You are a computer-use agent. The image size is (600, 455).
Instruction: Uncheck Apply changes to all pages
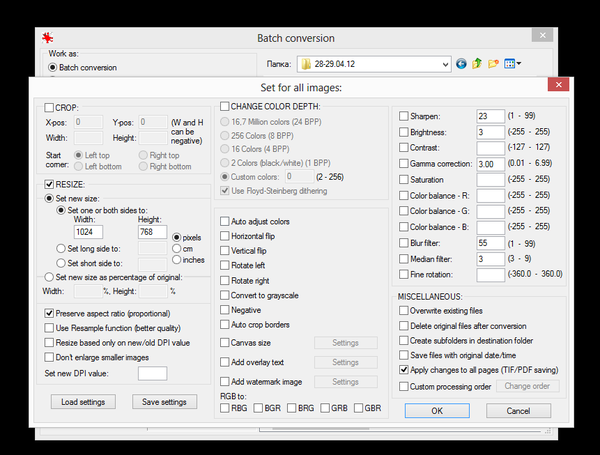pos(404,370)
